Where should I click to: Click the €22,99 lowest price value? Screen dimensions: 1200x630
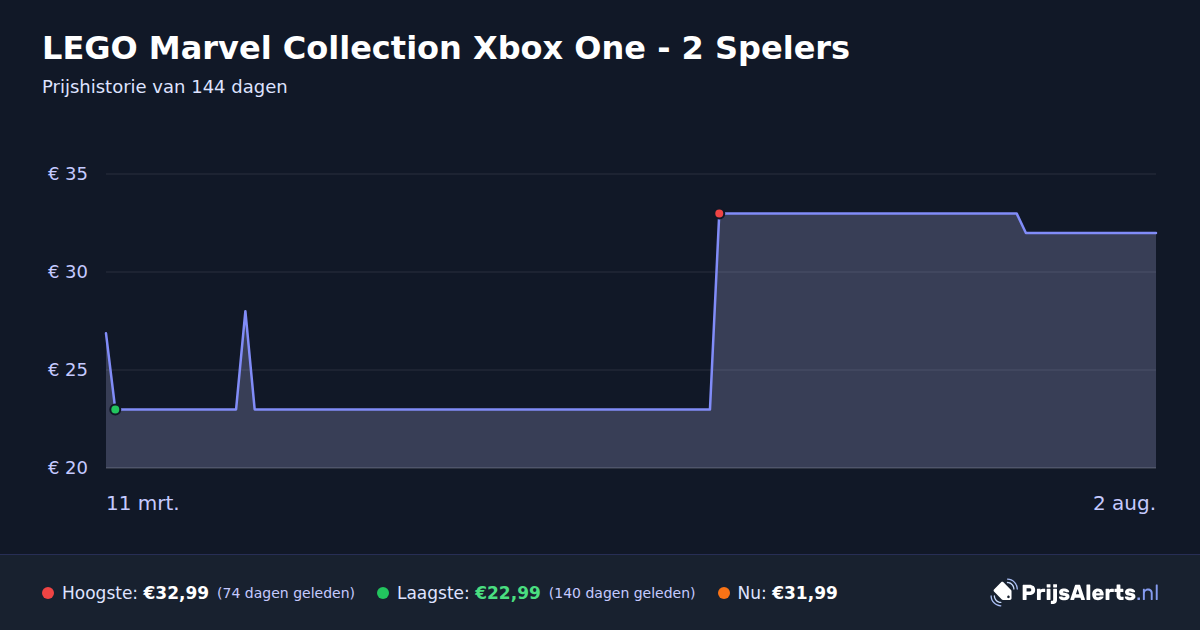507,593
